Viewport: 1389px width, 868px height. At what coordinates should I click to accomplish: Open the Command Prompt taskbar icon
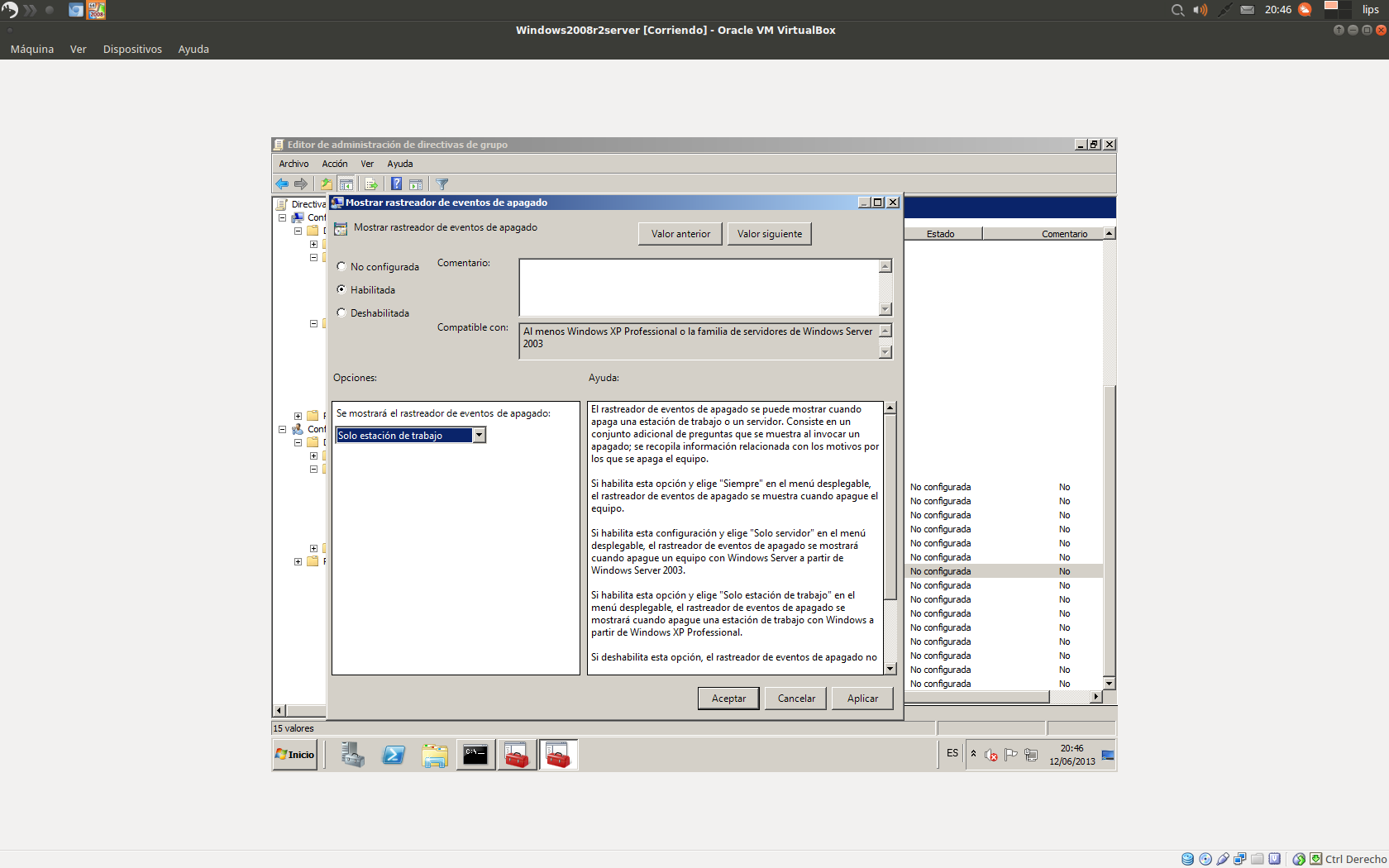475,755
